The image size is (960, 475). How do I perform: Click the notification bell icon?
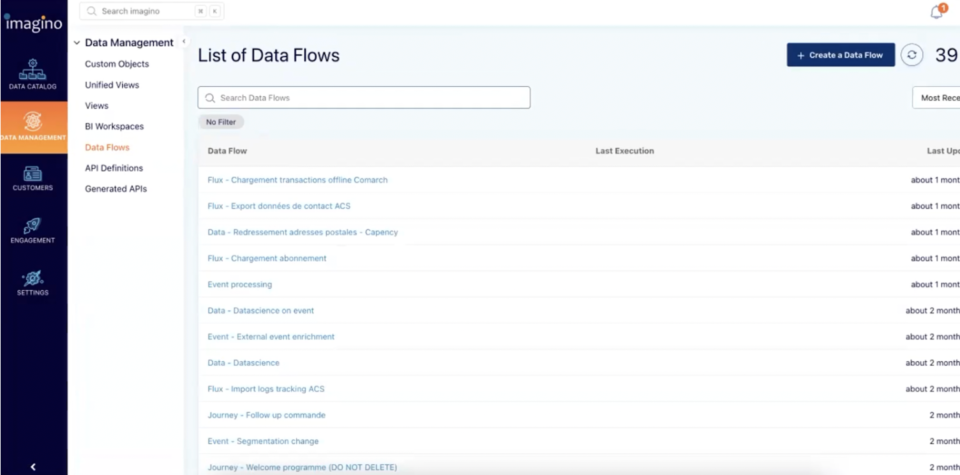tap(937, 12)
